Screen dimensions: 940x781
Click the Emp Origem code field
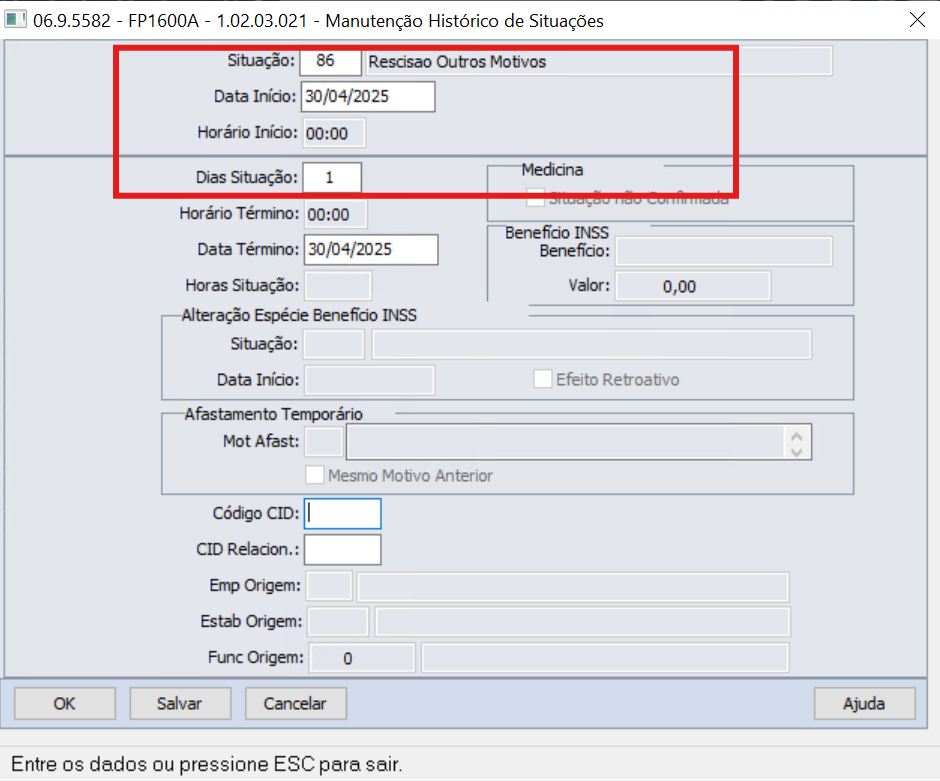coord(329,586)
